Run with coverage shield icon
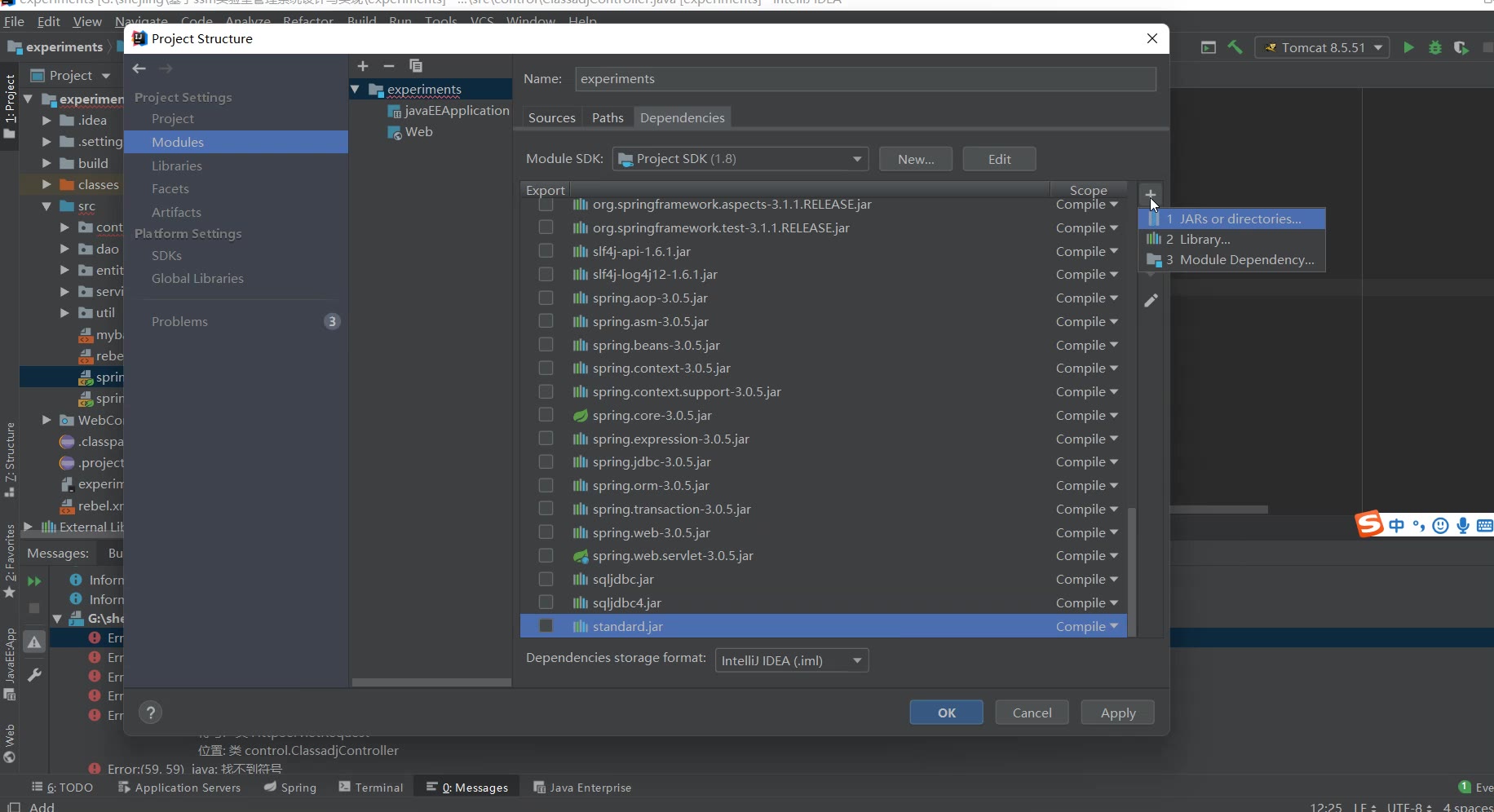The image size is (1494, 812). point(1461,47)
